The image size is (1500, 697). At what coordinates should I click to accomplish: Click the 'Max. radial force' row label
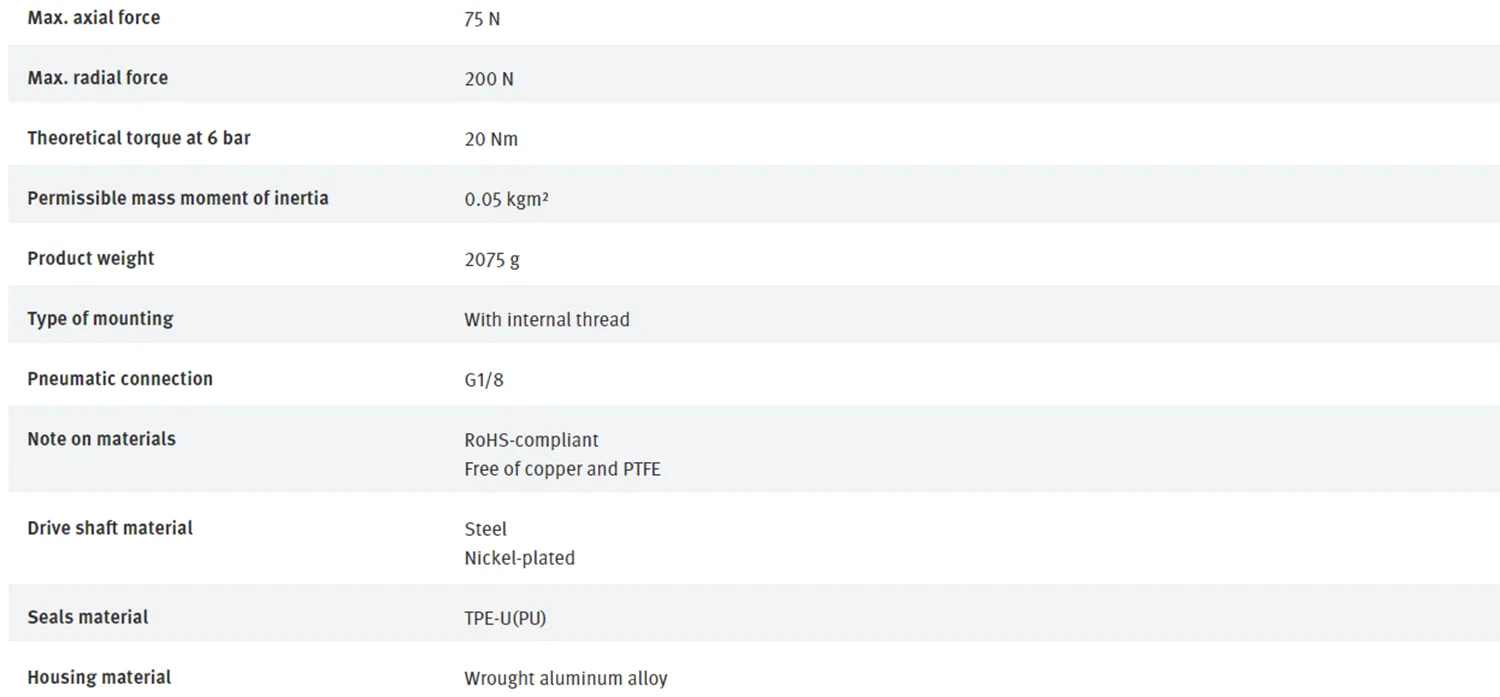(97, 78)
